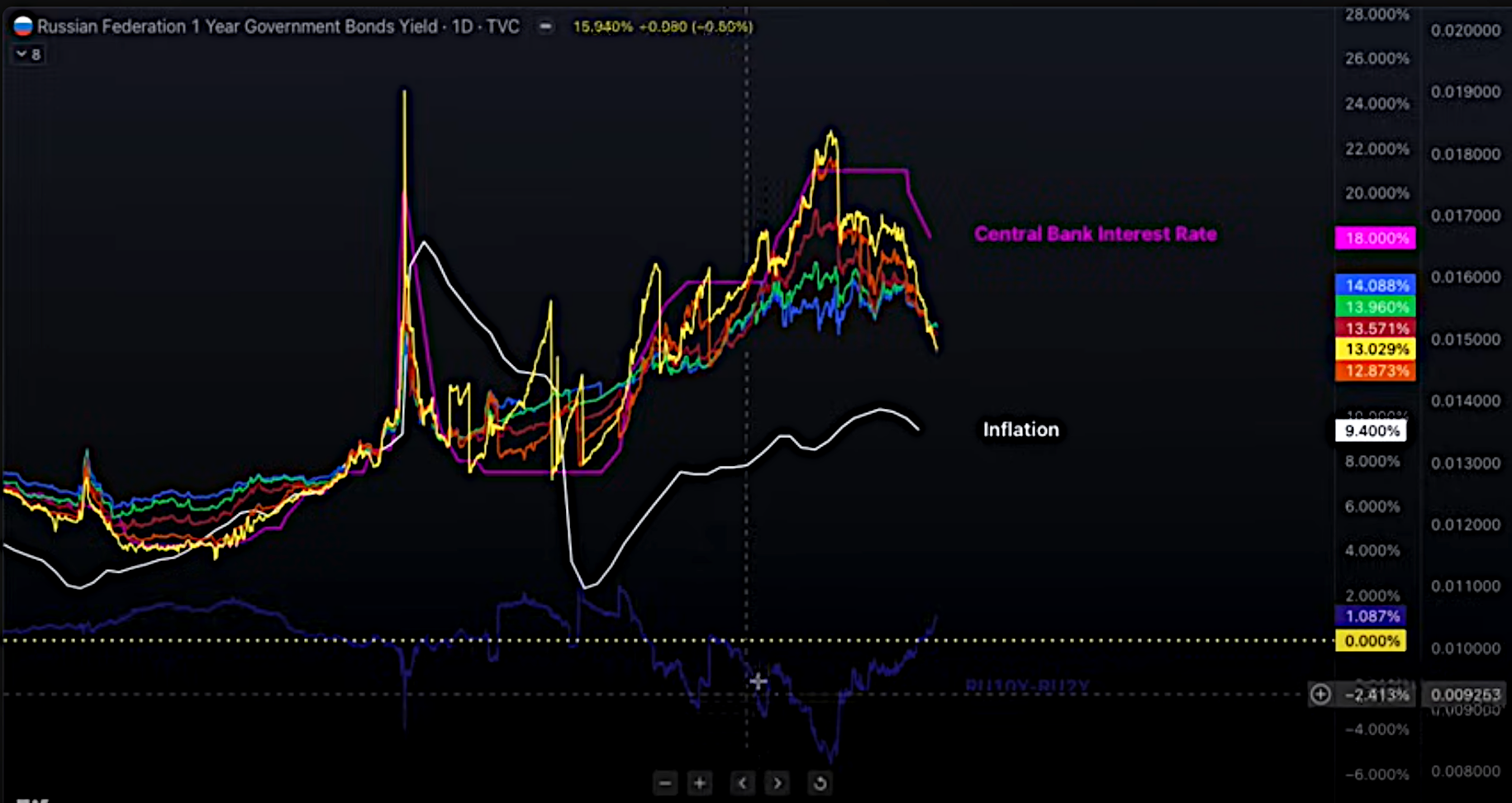Click the magenta 18.000% price label

[x=1376, y=238]
